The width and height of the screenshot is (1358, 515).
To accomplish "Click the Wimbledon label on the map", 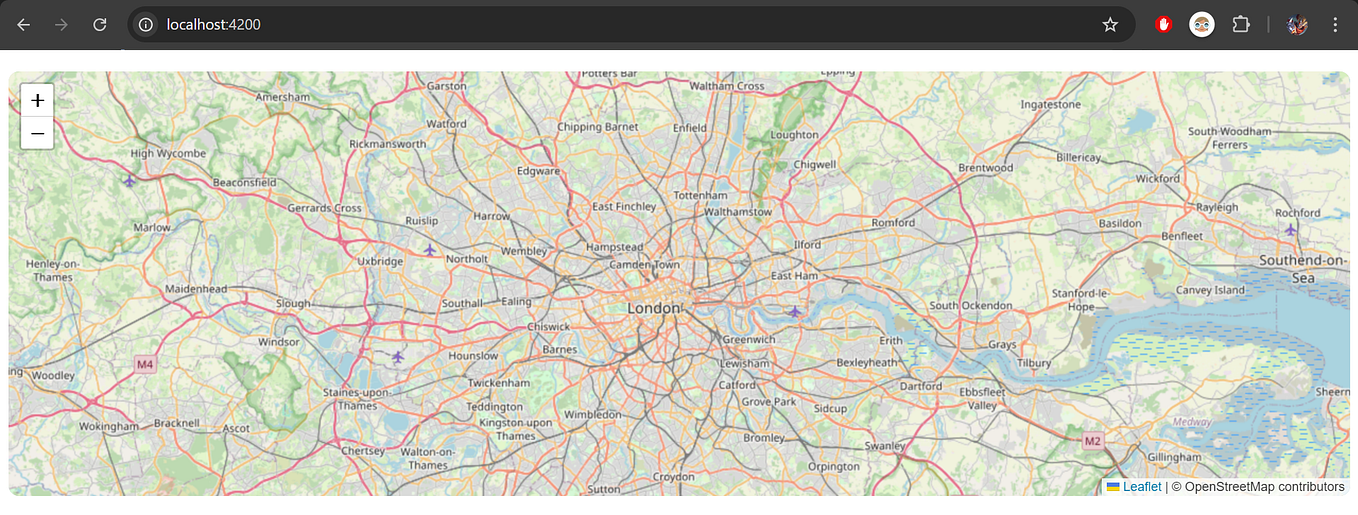I will click(592, 414).
